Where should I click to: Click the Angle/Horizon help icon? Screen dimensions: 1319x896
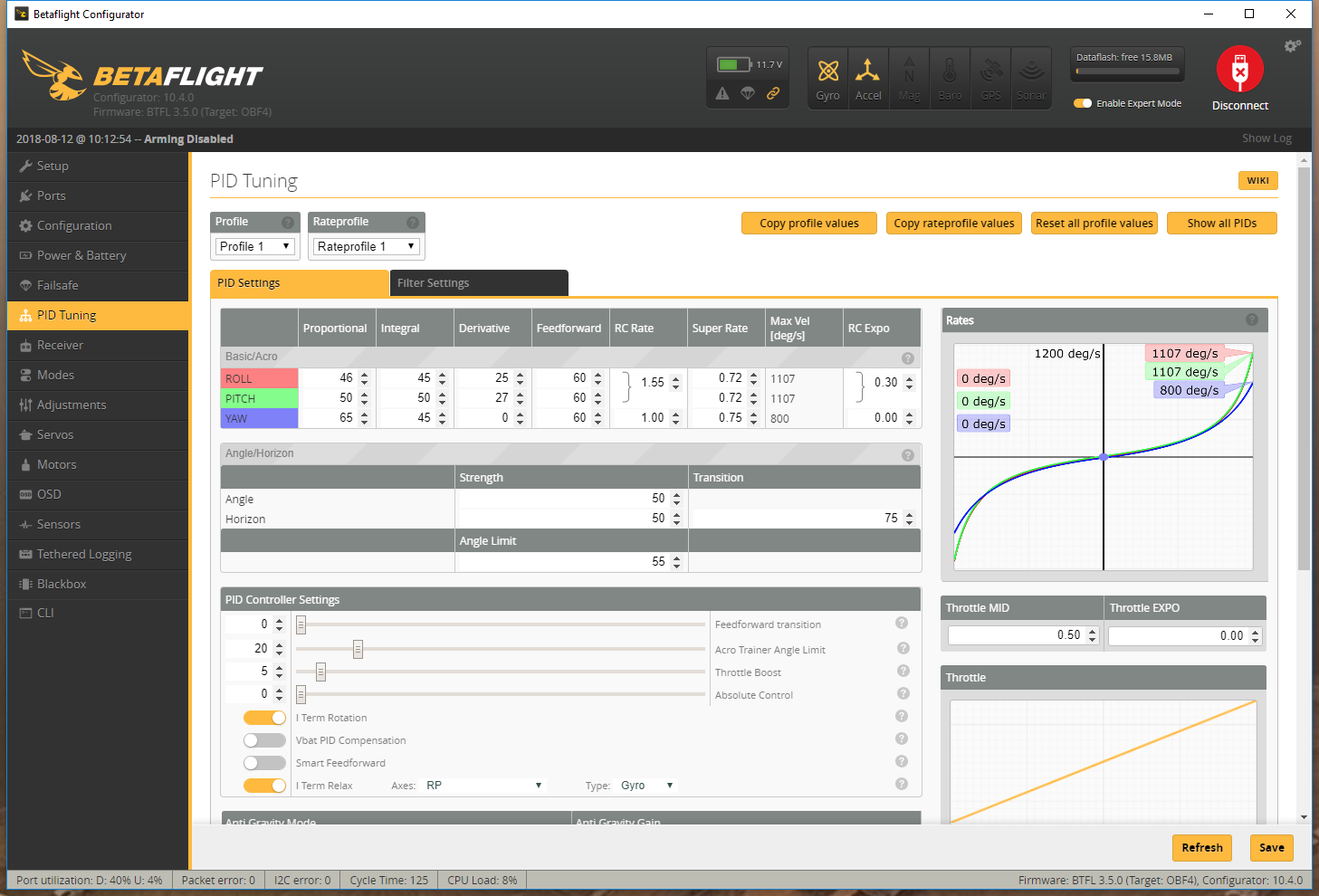pos(908,455)
